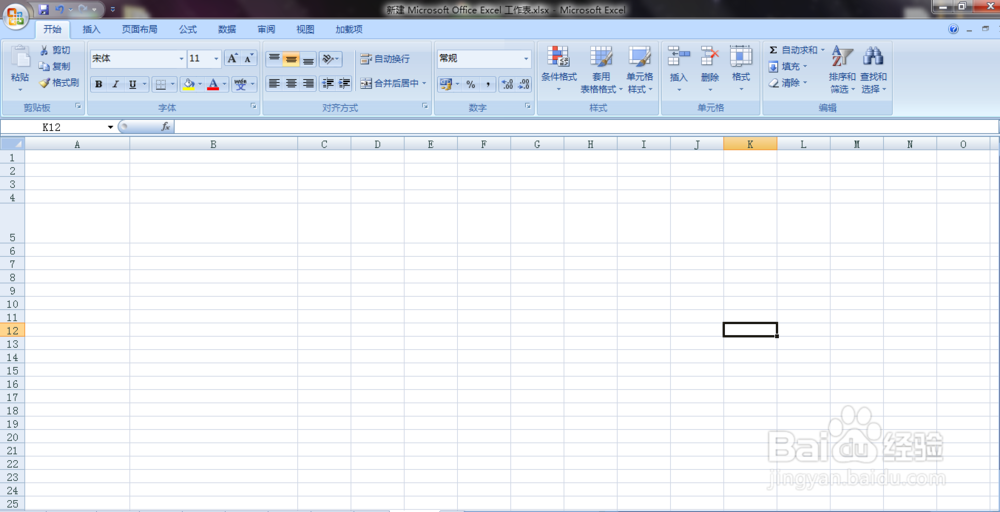Cut selection using 剪切
Screen dimensions: 1000x512
coord(55,50)
